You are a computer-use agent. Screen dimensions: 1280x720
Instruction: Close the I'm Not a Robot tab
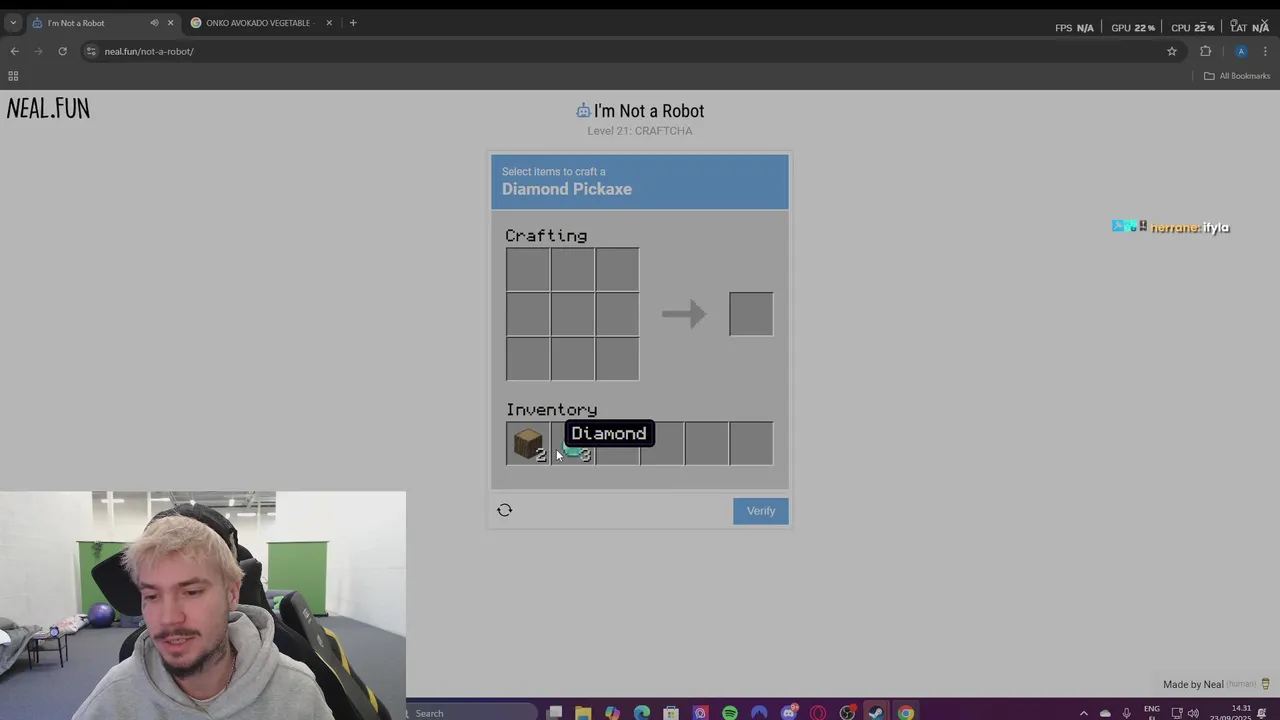pyautogui.click(x=170, y=23)
